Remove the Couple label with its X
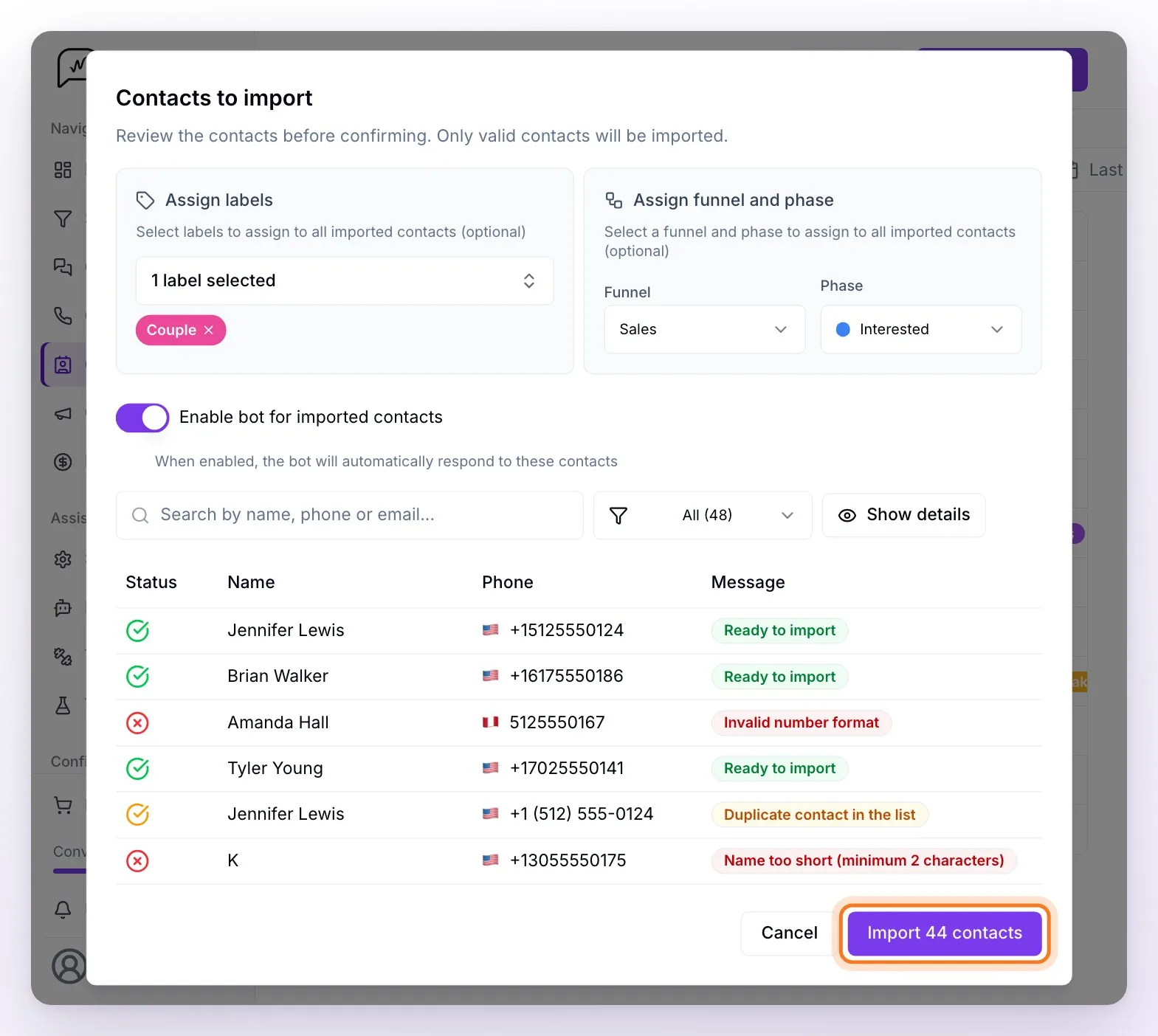The image size is (1158, 1036). click(x=209, y=330)
